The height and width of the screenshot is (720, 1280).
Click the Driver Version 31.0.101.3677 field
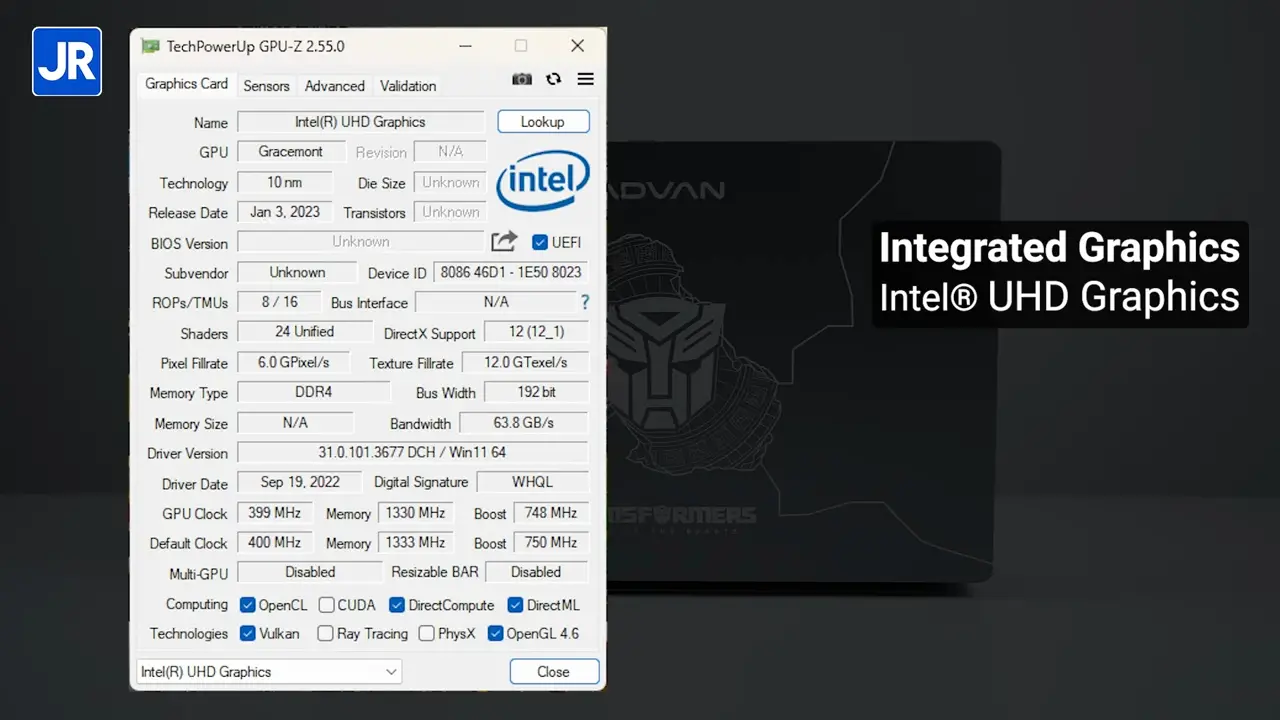(412, 452)
